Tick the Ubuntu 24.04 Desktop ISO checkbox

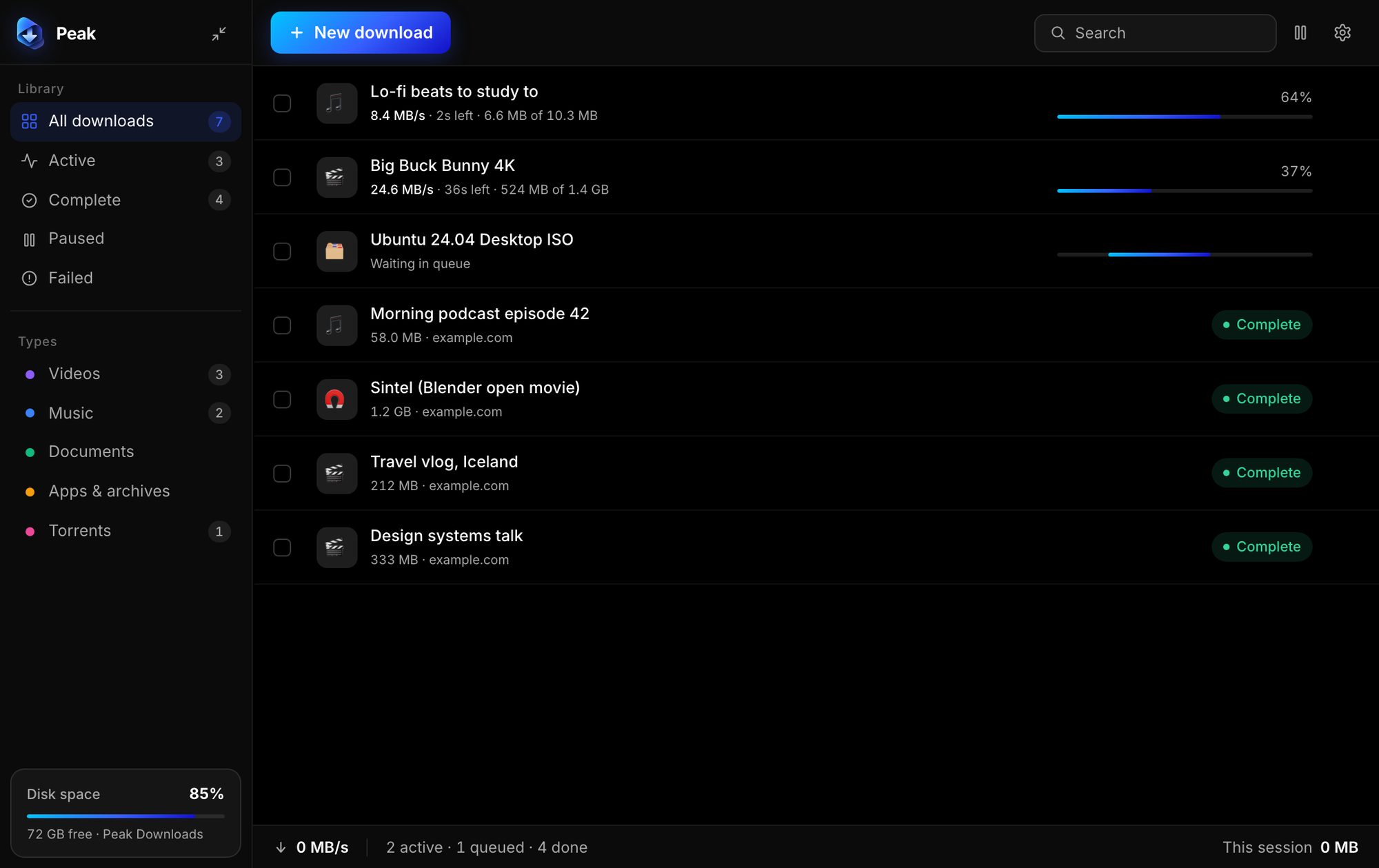pyautogui.click(x=282, y=251)
